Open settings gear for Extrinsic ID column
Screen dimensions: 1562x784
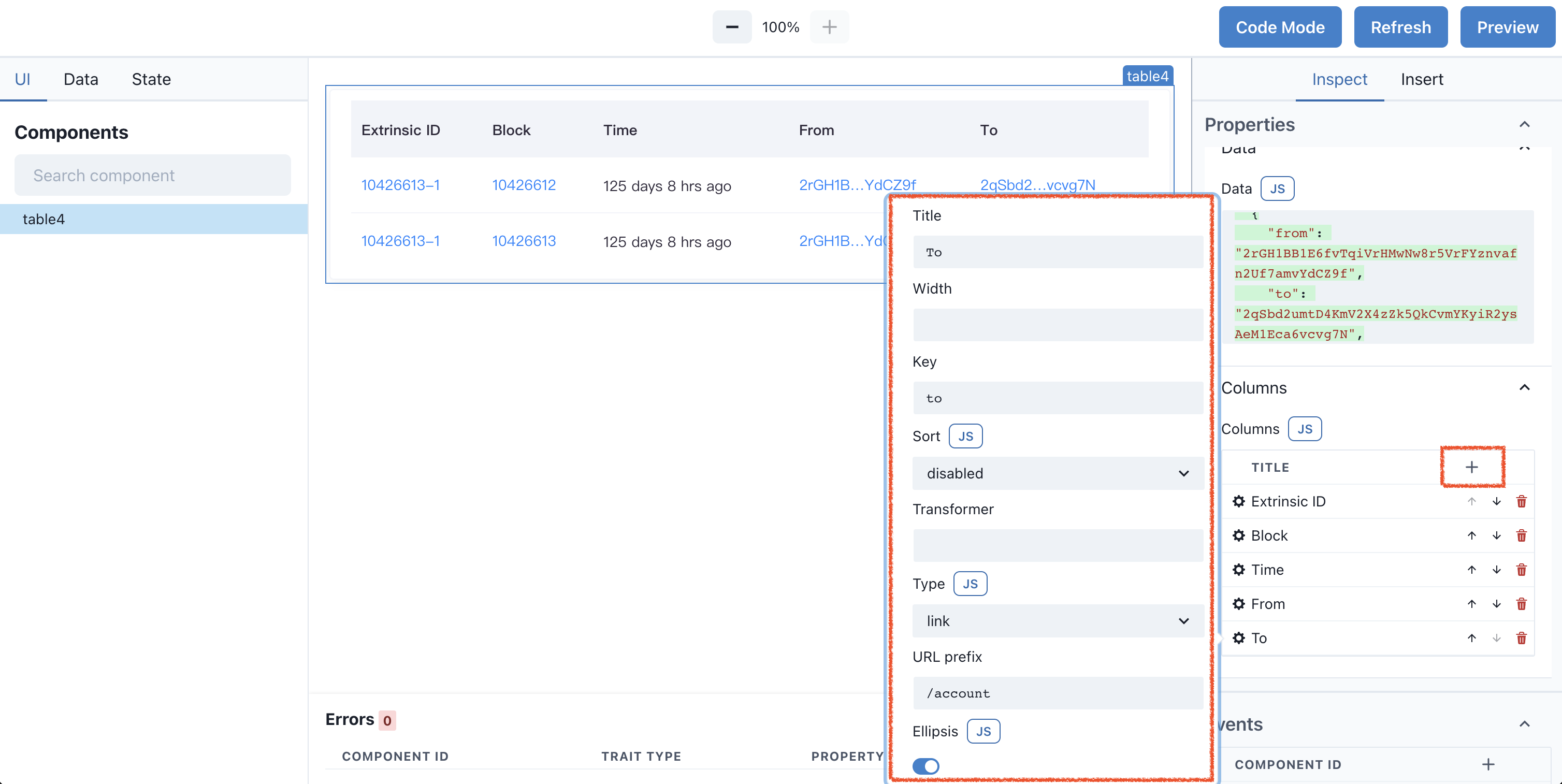(1239, 501)
